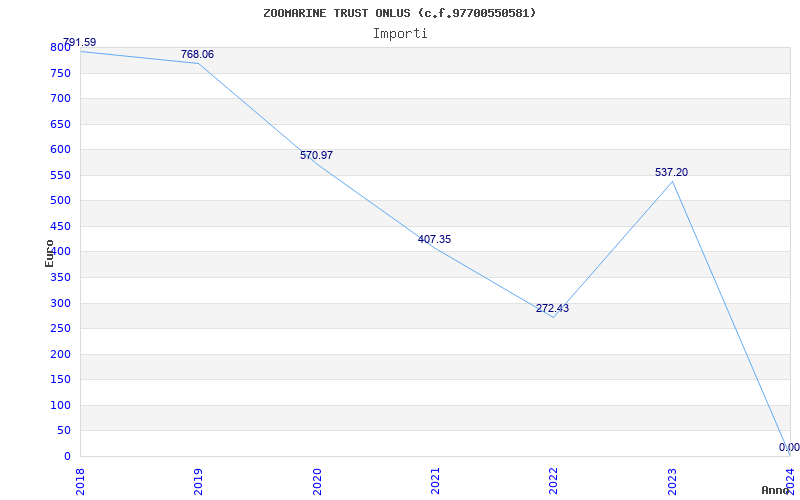Click the 2023 x-axis label
800x500 pixels.
672,481
